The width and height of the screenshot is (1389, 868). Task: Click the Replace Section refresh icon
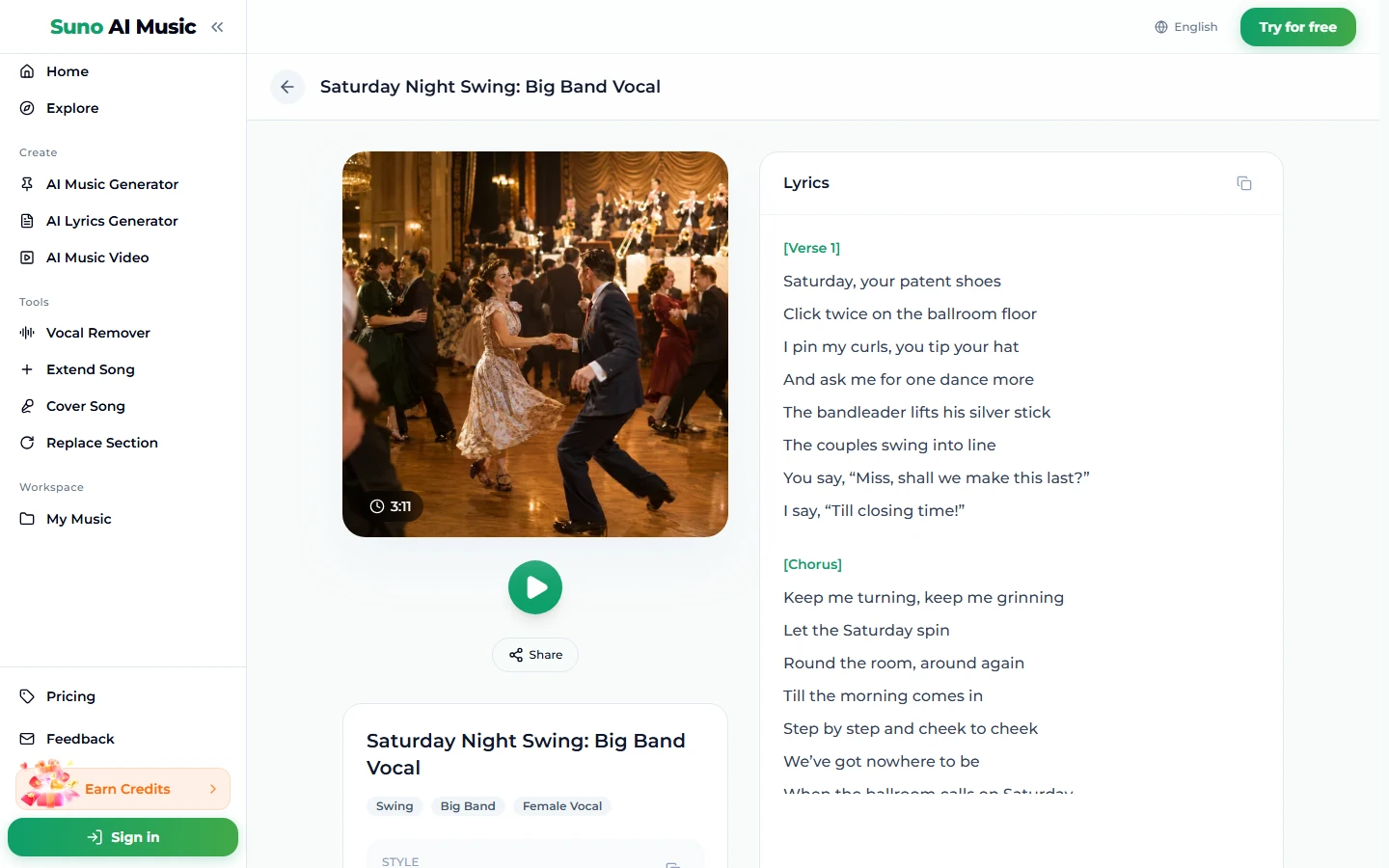tap(27, 443)
